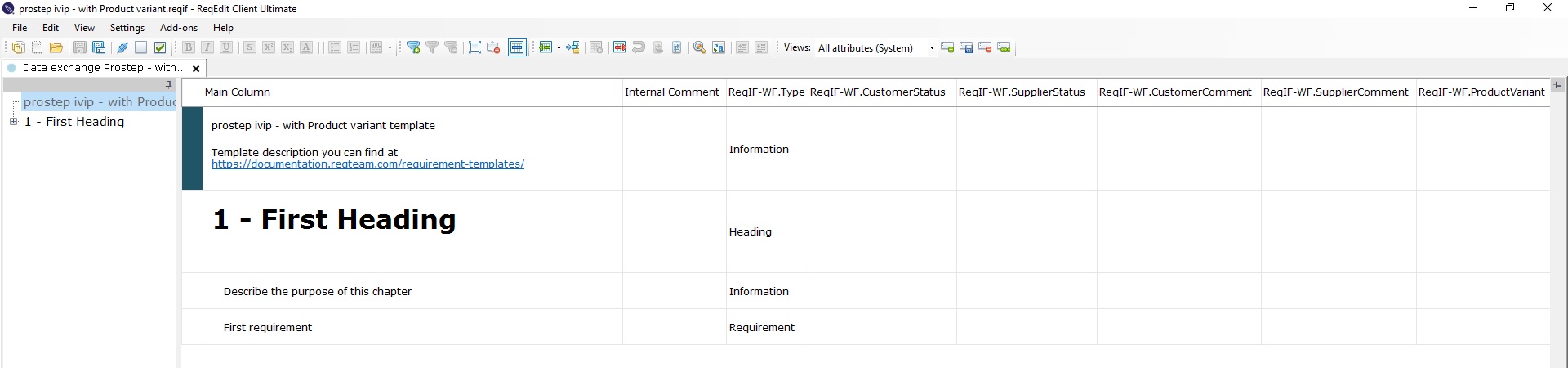Remove filter with the funnel minus icon
The image size is (1568, 368).
click(x=451, y=47)
